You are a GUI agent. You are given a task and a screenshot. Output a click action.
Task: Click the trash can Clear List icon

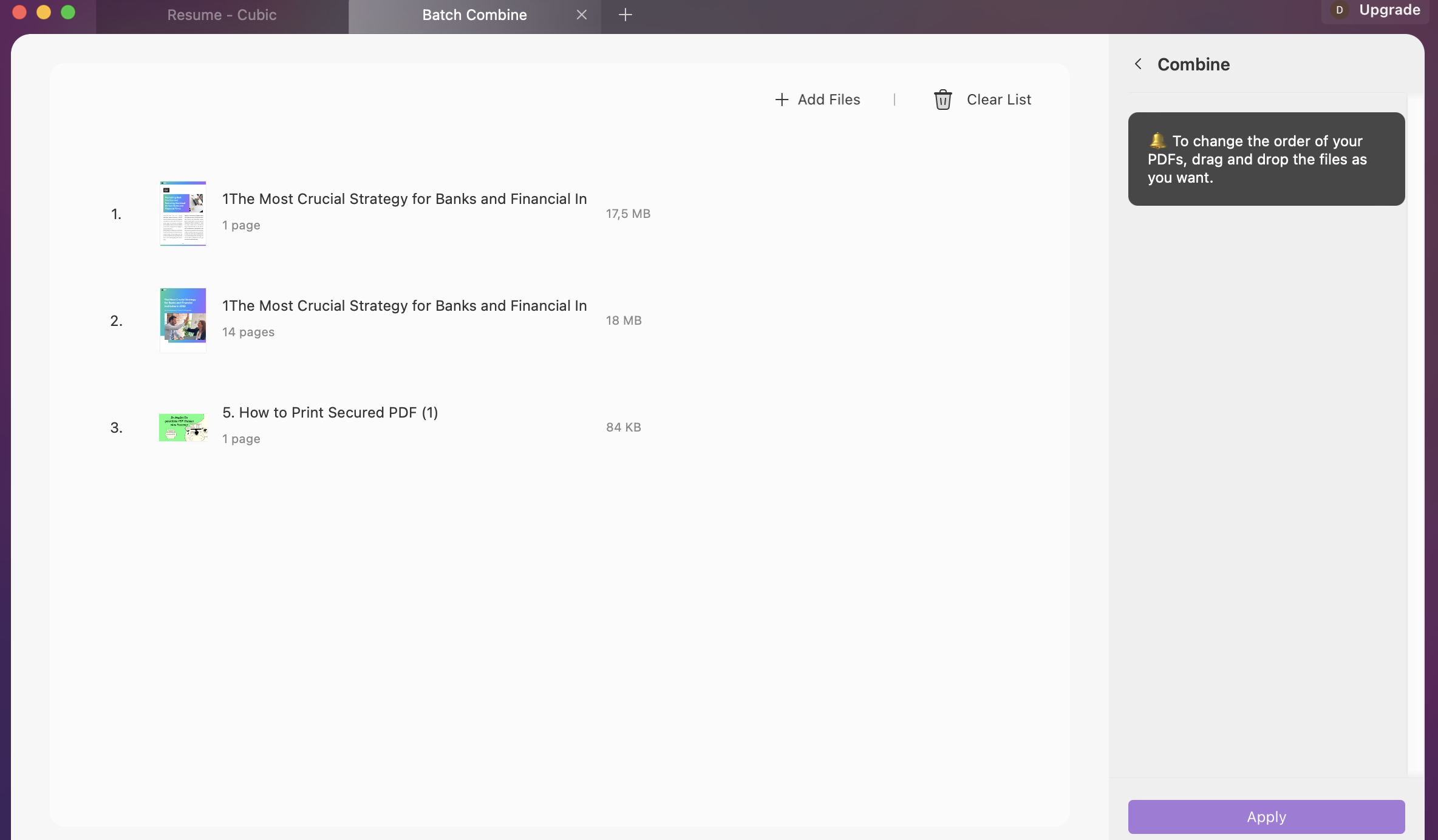pos(942,100)
